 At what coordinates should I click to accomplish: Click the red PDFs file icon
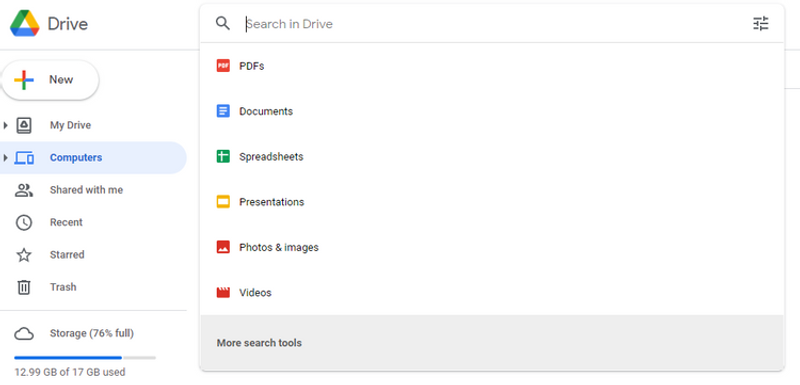pyautogui.click(x=223, y=66)
